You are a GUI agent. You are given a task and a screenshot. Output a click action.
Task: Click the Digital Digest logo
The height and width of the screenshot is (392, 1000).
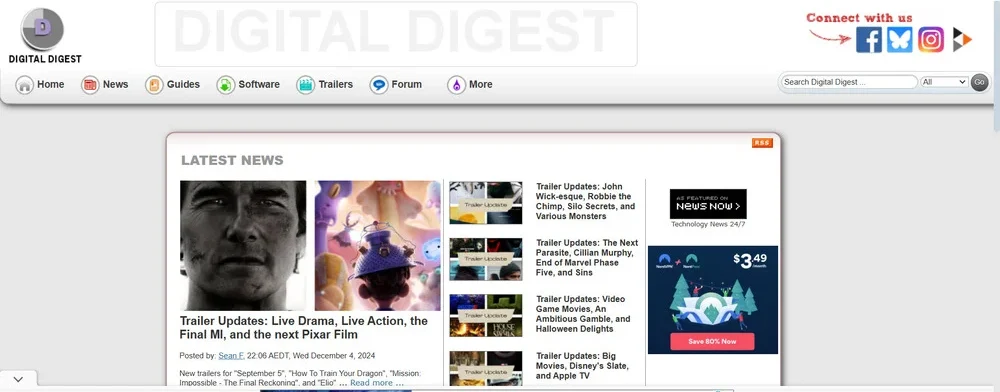pyautogui.click(x=44, y=36)
